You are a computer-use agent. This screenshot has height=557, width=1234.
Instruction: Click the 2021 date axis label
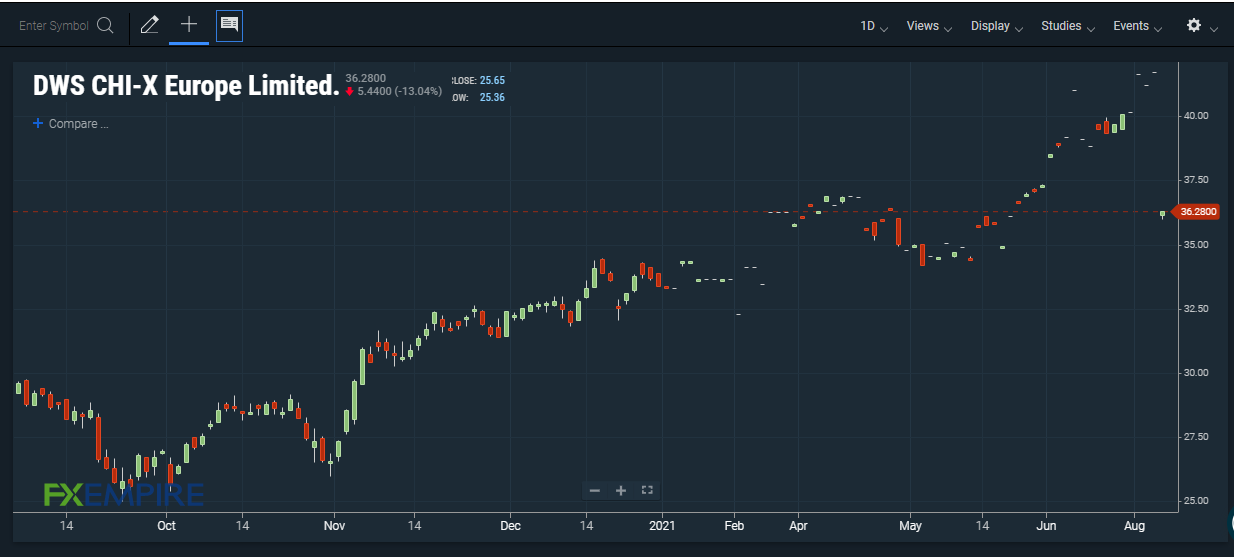[663, 525]
